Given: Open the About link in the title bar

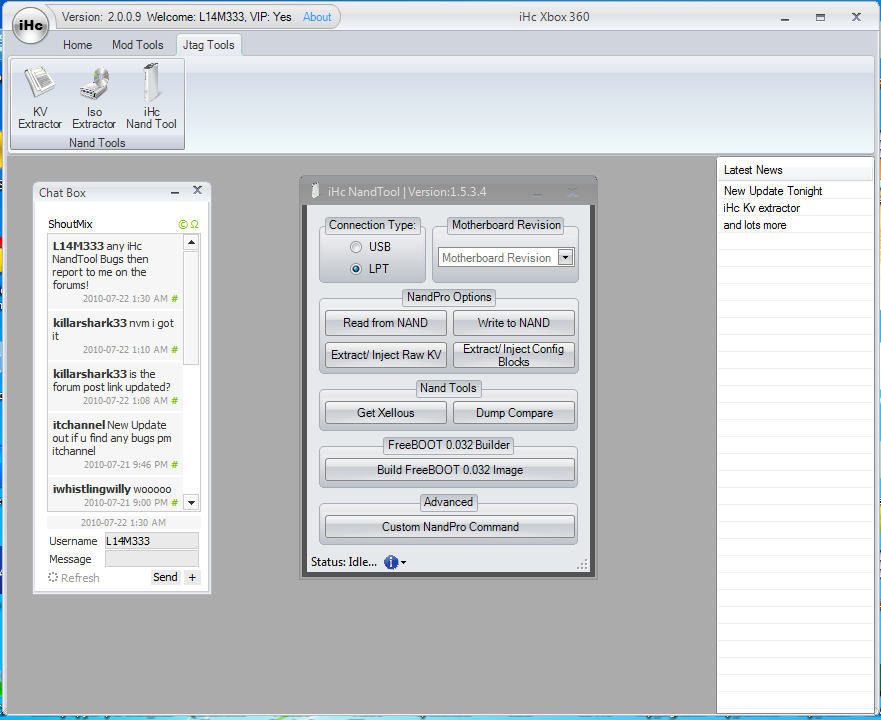Looking at the screenshot, I should click(317, 17).
